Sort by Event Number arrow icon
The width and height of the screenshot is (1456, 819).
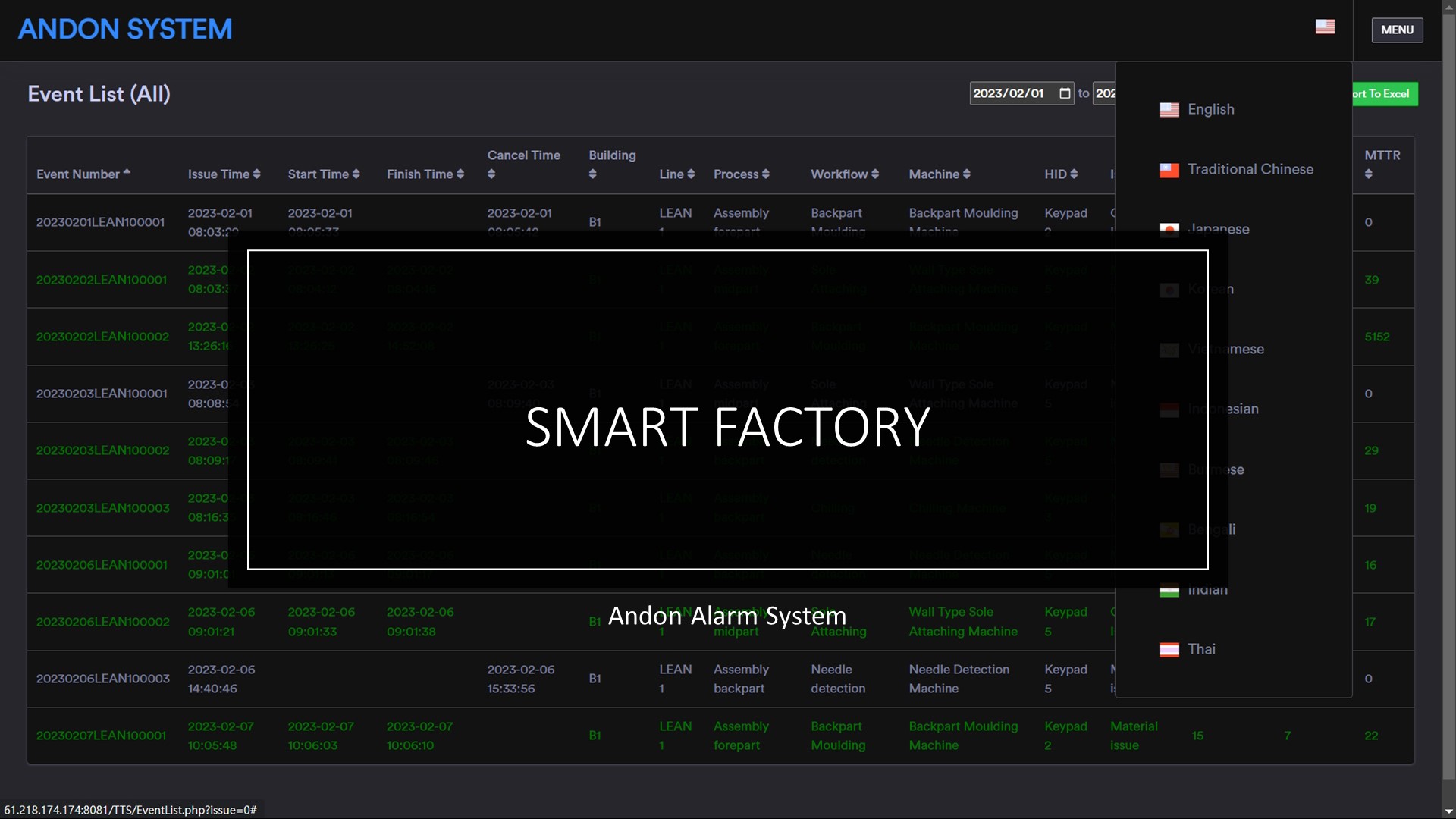(x=127, y=172)
